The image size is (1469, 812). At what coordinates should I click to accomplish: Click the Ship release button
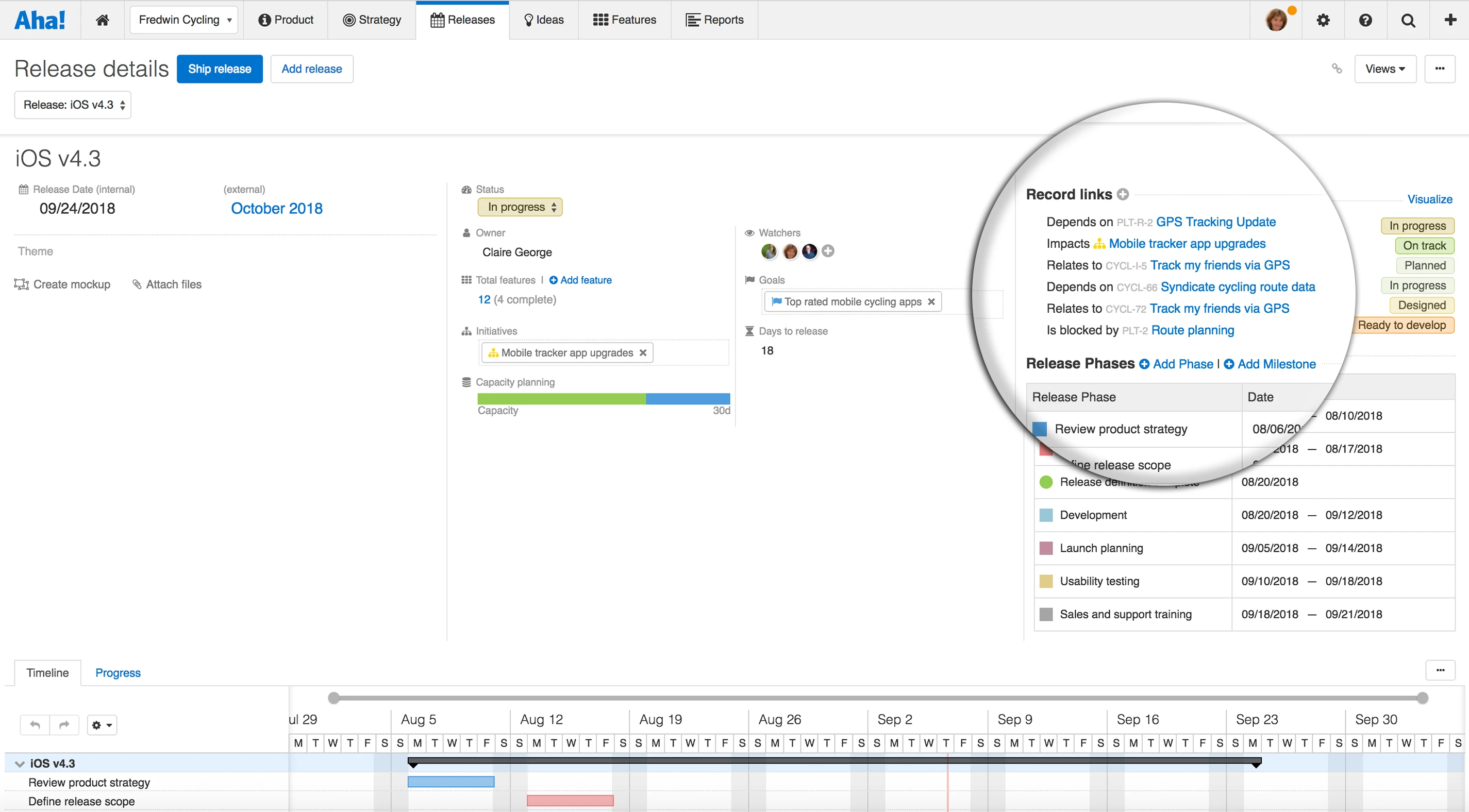click(x=220, y=69)
